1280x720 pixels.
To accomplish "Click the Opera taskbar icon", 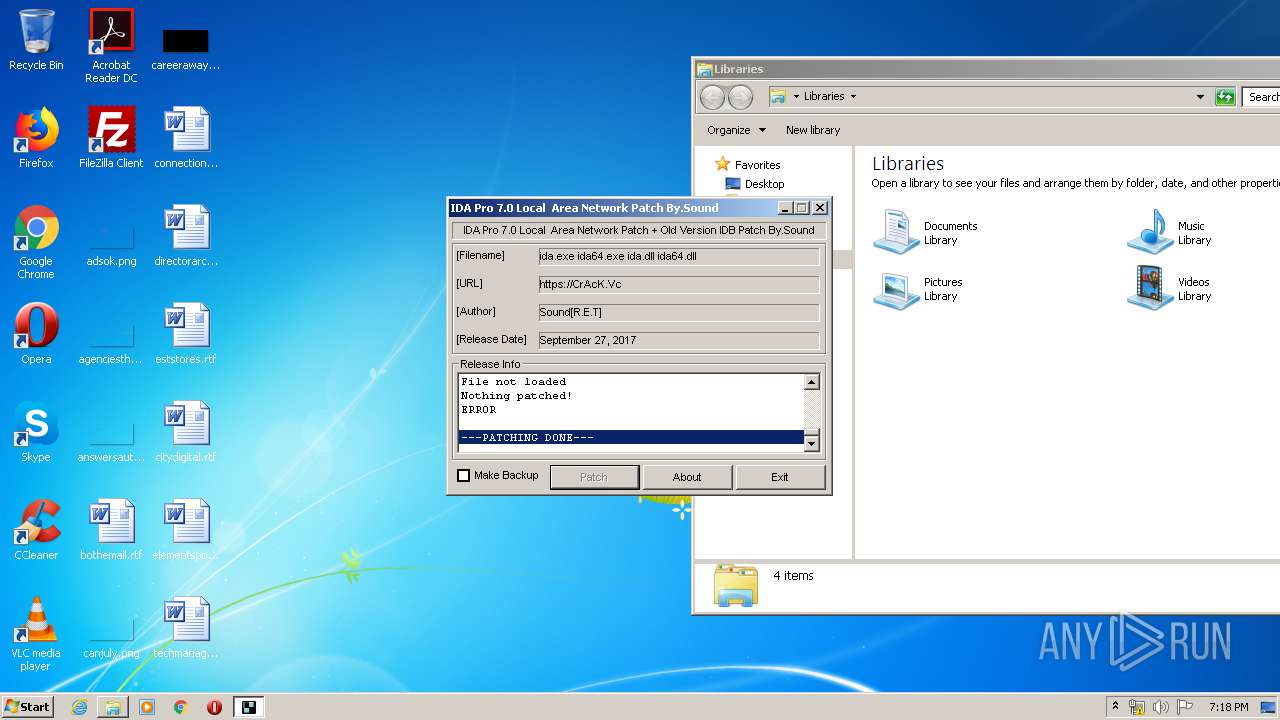I will click(x=214, y=707).
